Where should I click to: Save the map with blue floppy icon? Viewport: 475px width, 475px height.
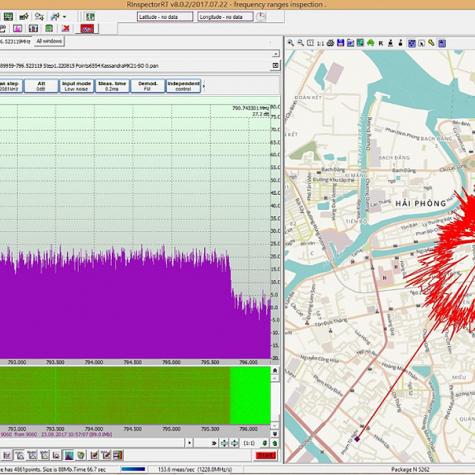pos(340,43)
